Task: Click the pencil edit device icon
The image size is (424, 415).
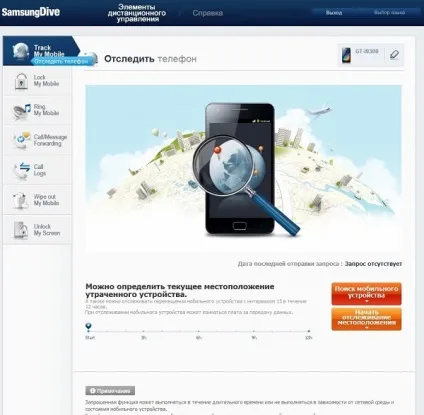Action: (x=394, y=55)
